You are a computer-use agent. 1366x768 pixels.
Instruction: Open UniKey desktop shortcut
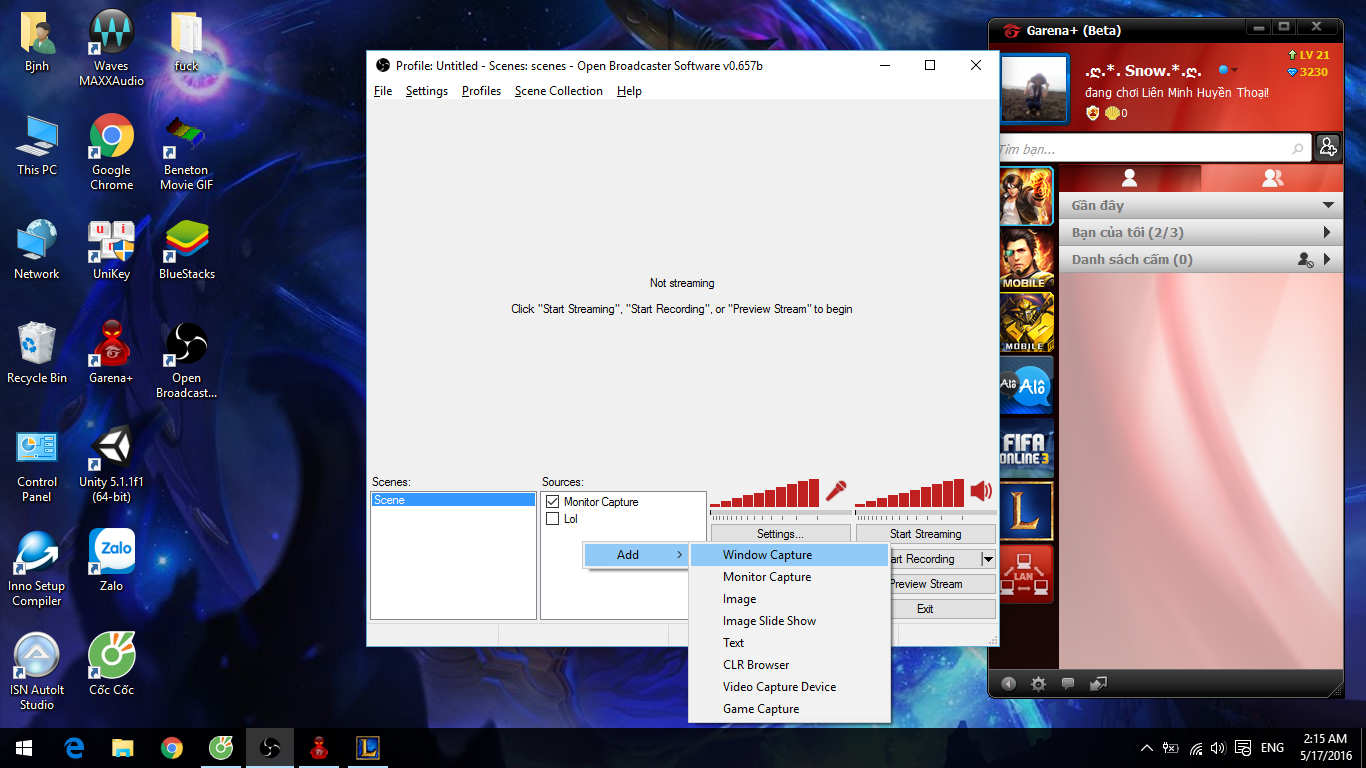coord(112,251)
